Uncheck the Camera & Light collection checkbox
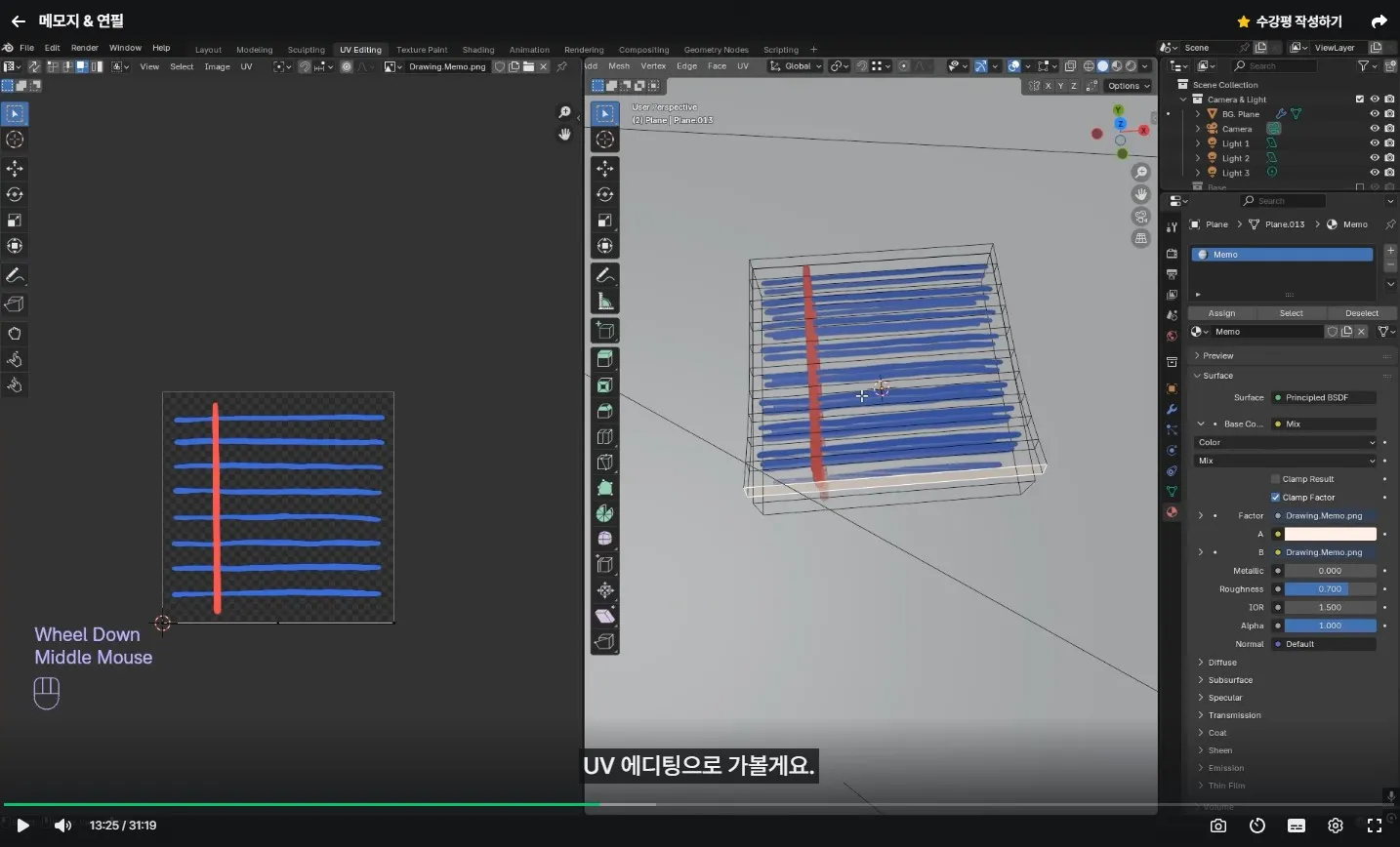1400x847 pixels. [x=1360, y=100]
